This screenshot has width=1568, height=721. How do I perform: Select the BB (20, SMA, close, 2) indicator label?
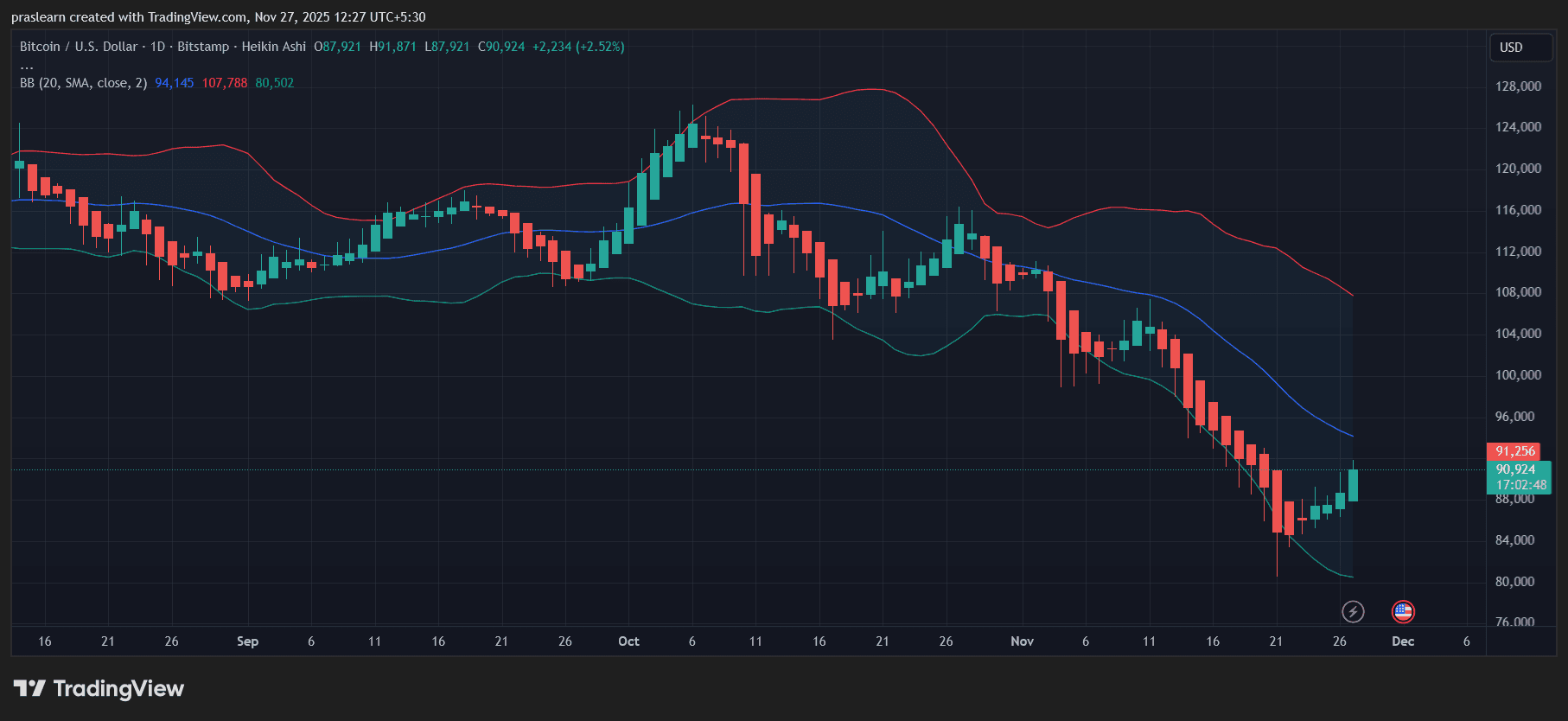pos(83,83)
